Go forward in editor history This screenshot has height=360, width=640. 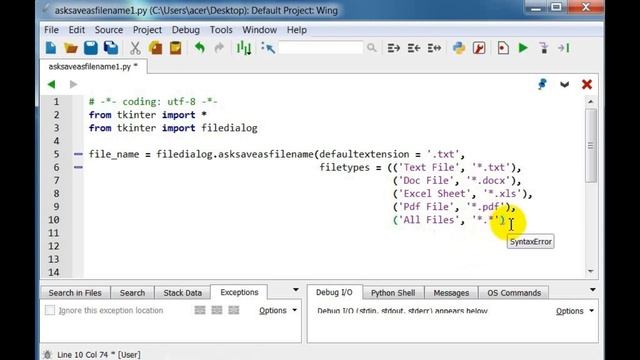tap(73, 84)
